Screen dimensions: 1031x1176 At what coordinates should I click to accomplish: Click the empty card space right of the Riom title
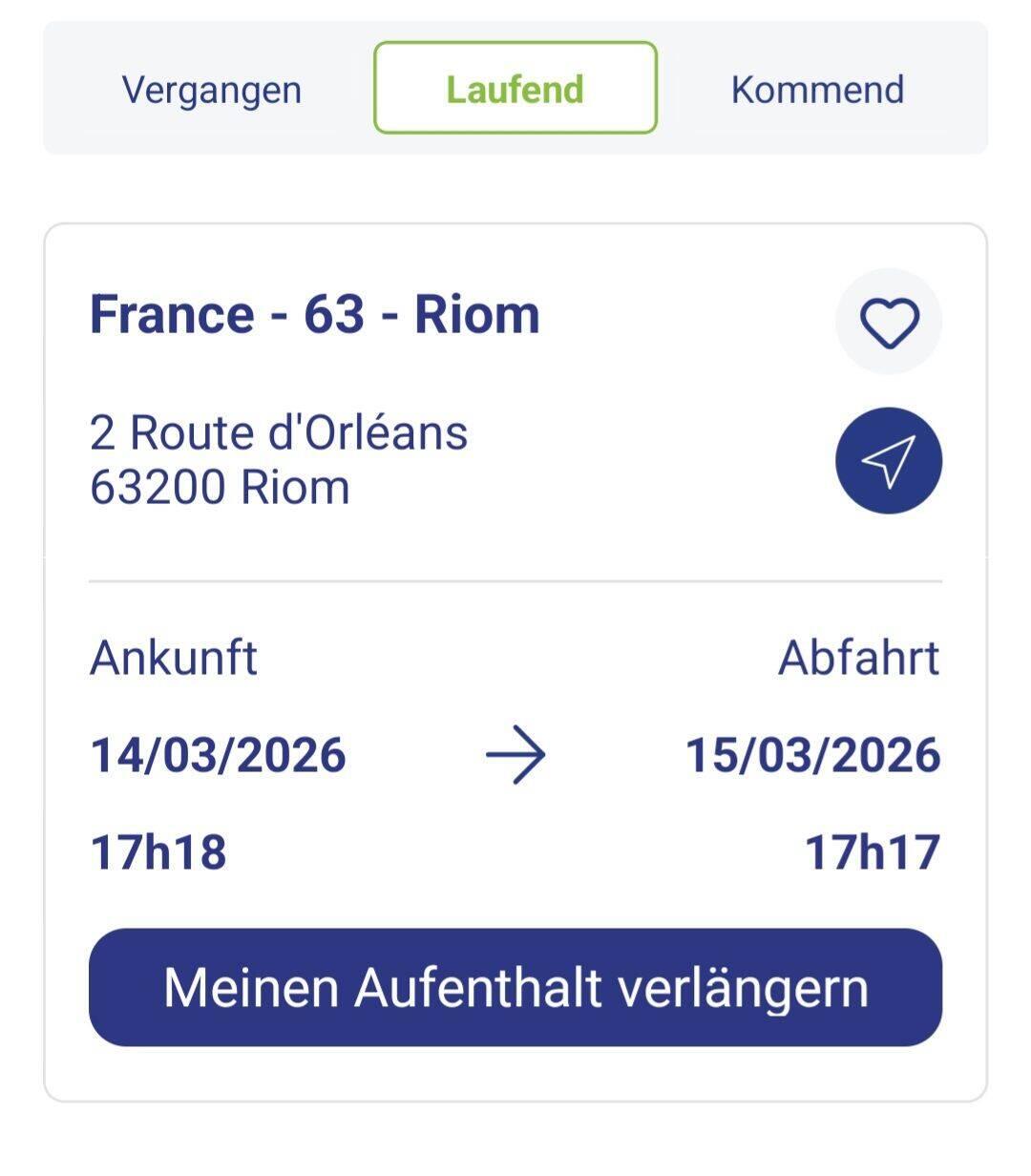click(687, 315)
